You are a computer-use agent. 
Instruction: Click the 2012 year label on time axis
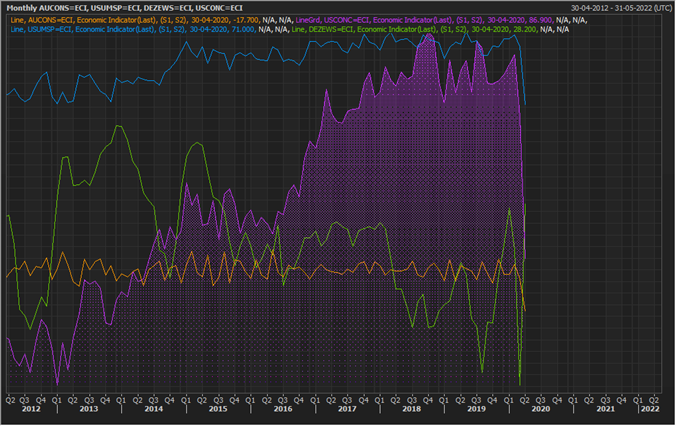[x=31, y=409]
